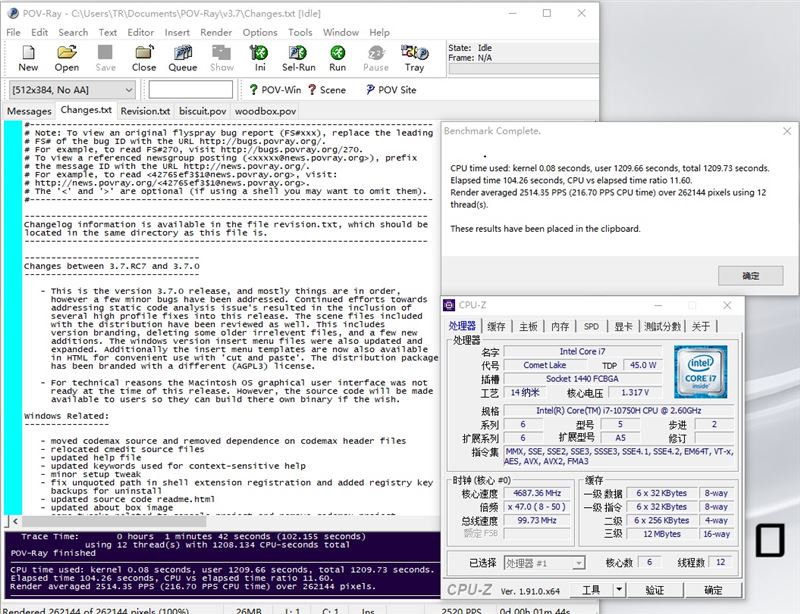The width and height of the screenshot is (800, 614).
Task: Click the 工具 button in CPU-Z
Action: [x=591, y=590]
